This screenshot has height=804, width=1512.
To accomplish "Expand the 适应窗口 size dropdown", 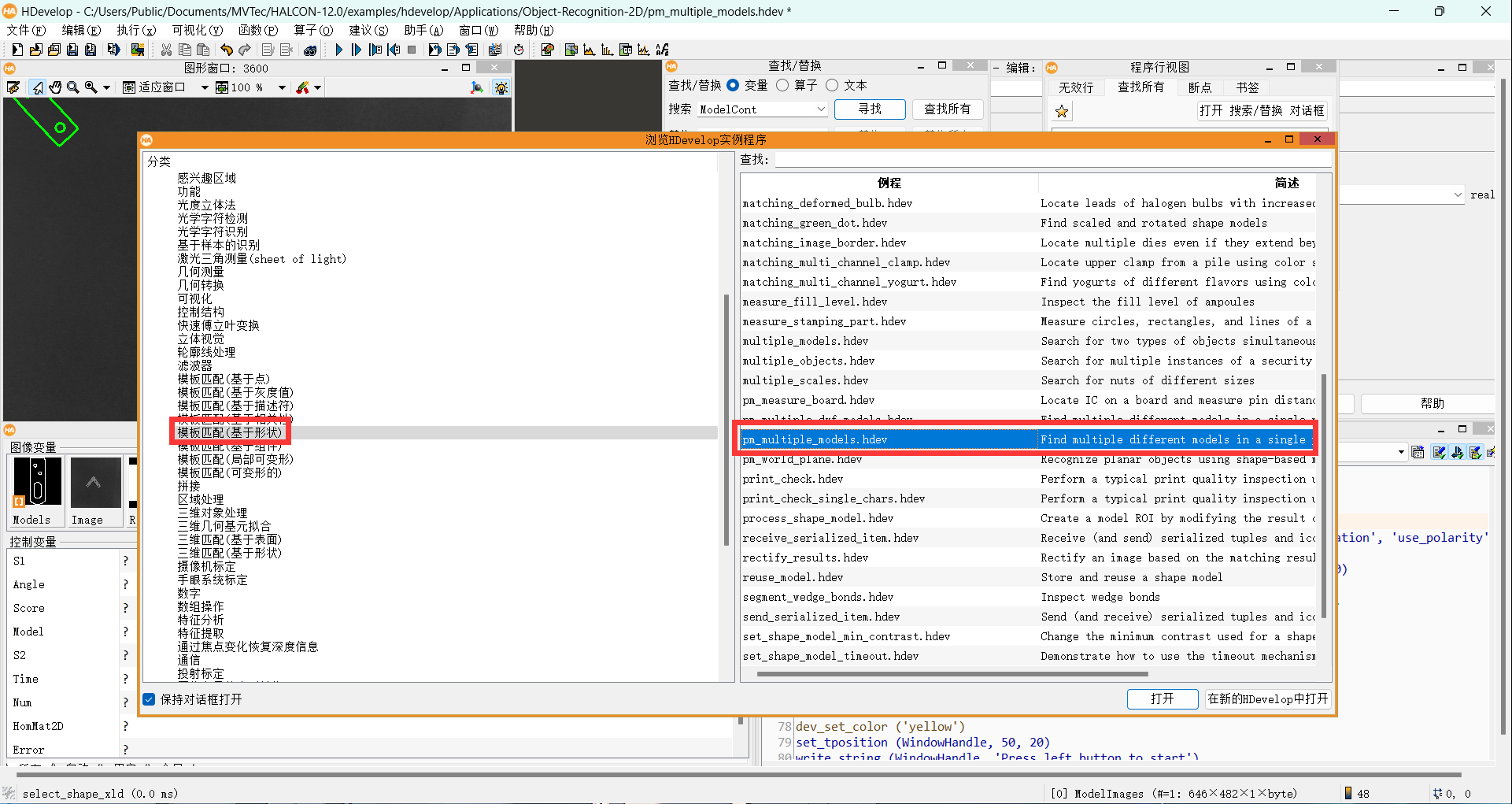I will (x=204, y=87).
